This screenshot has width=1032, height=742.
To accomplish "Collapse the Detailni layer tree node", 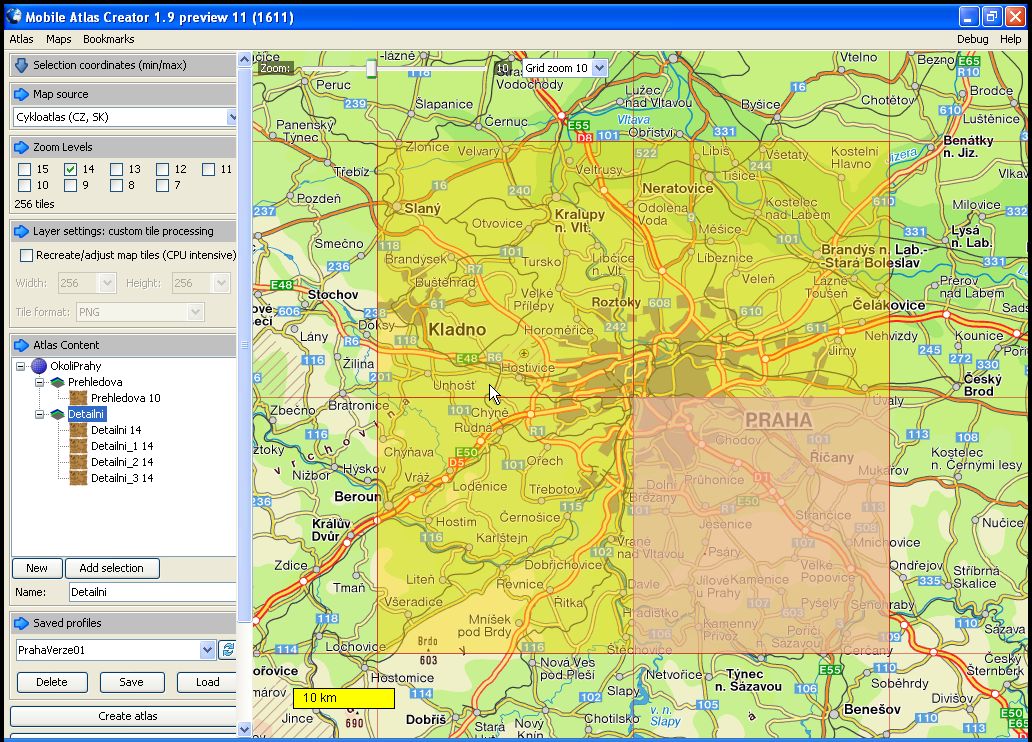I will (x=39, y=414).
